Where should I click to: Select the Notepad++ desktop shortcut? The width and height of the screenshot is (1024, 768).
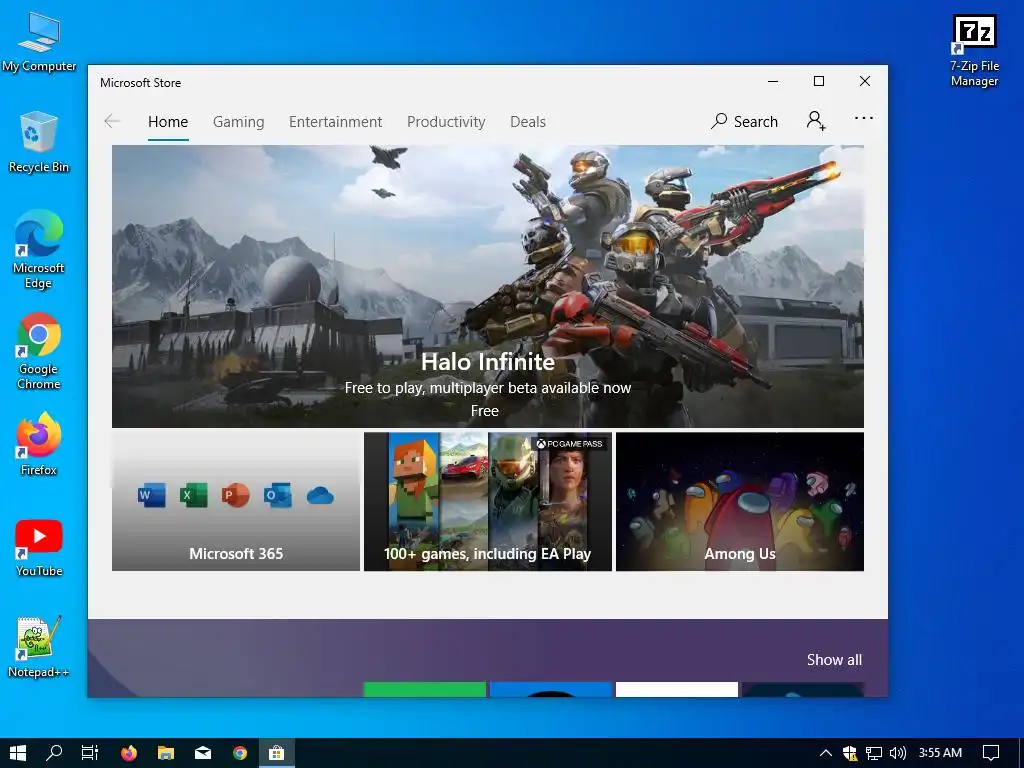pos(39,647)
